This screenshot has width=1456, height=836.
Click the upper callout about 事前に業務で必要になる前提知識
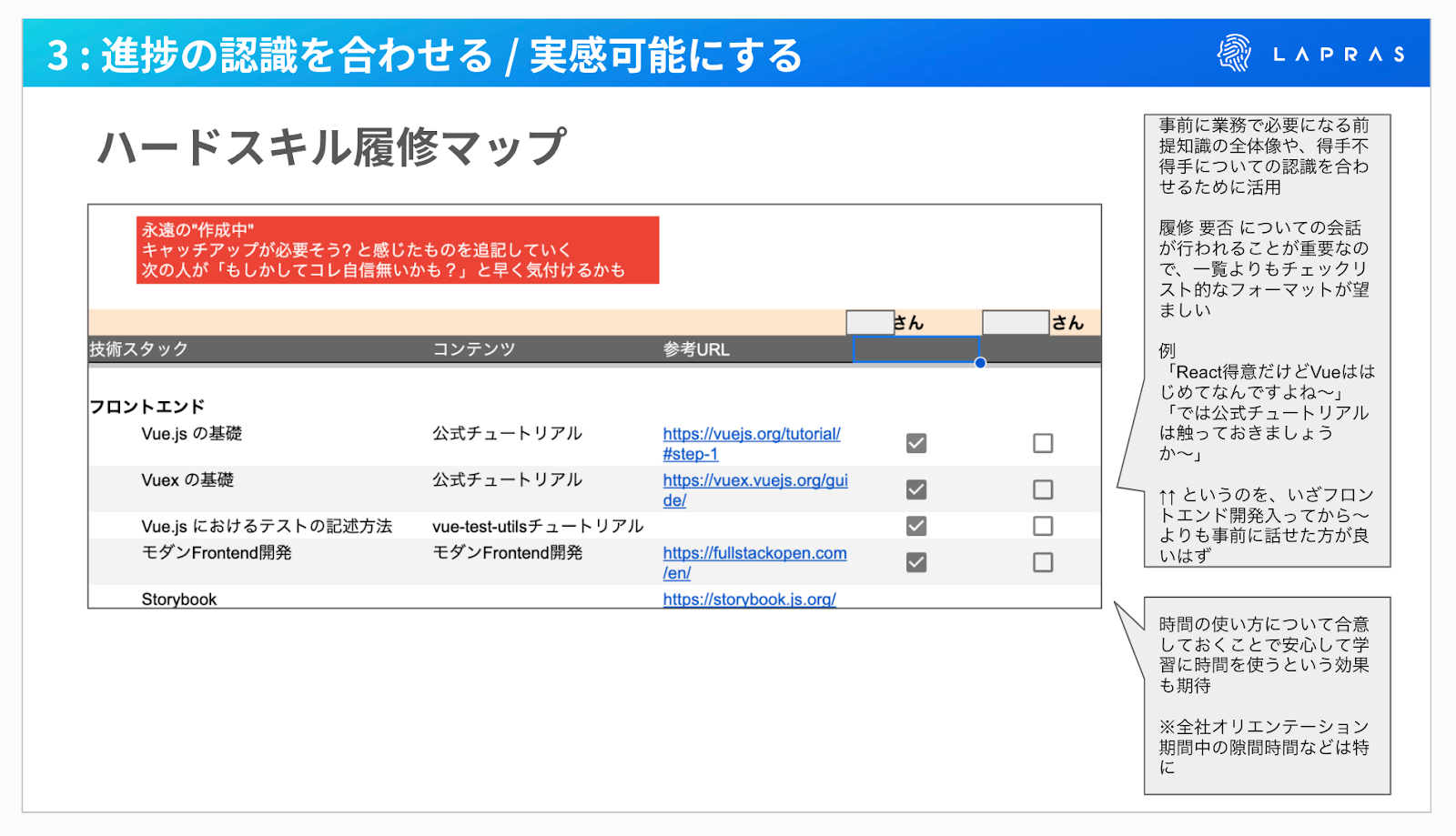pyautogui.click(x=1267, y=340)
